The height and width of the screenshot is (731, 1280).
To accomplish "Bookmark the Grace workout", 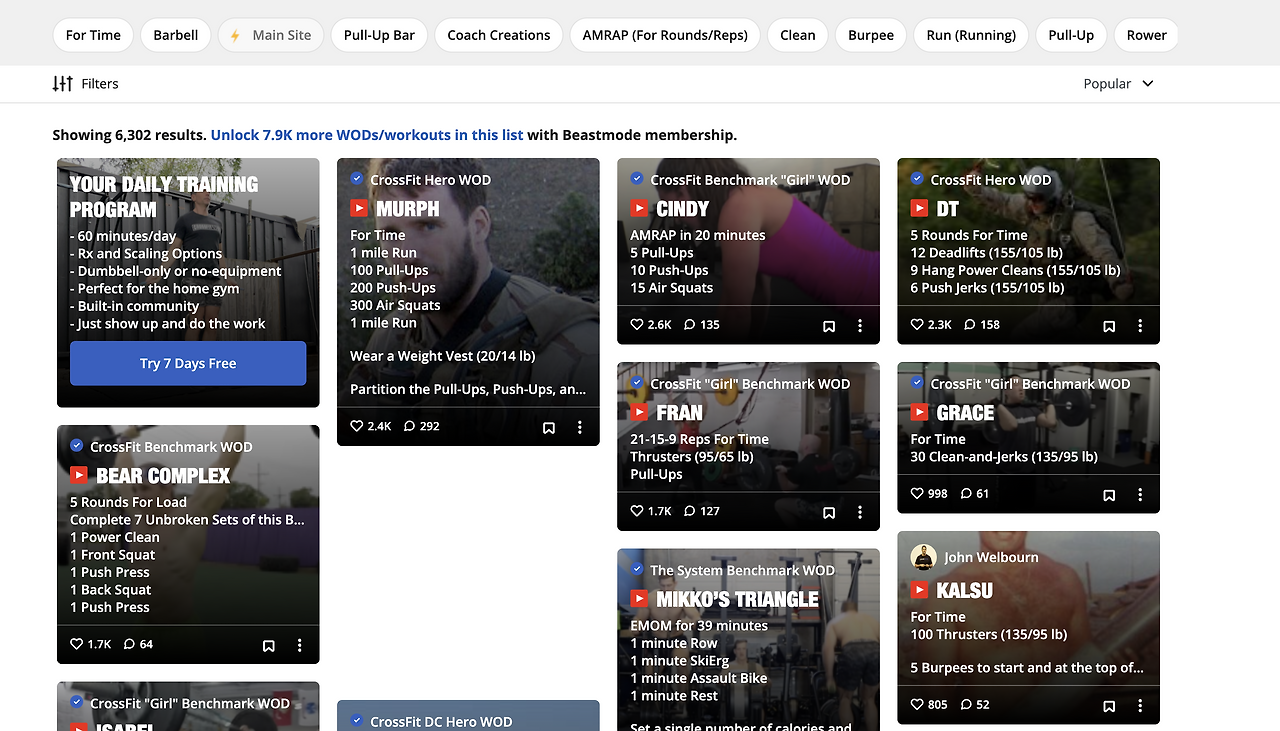I will click(x=1109, y=495).
